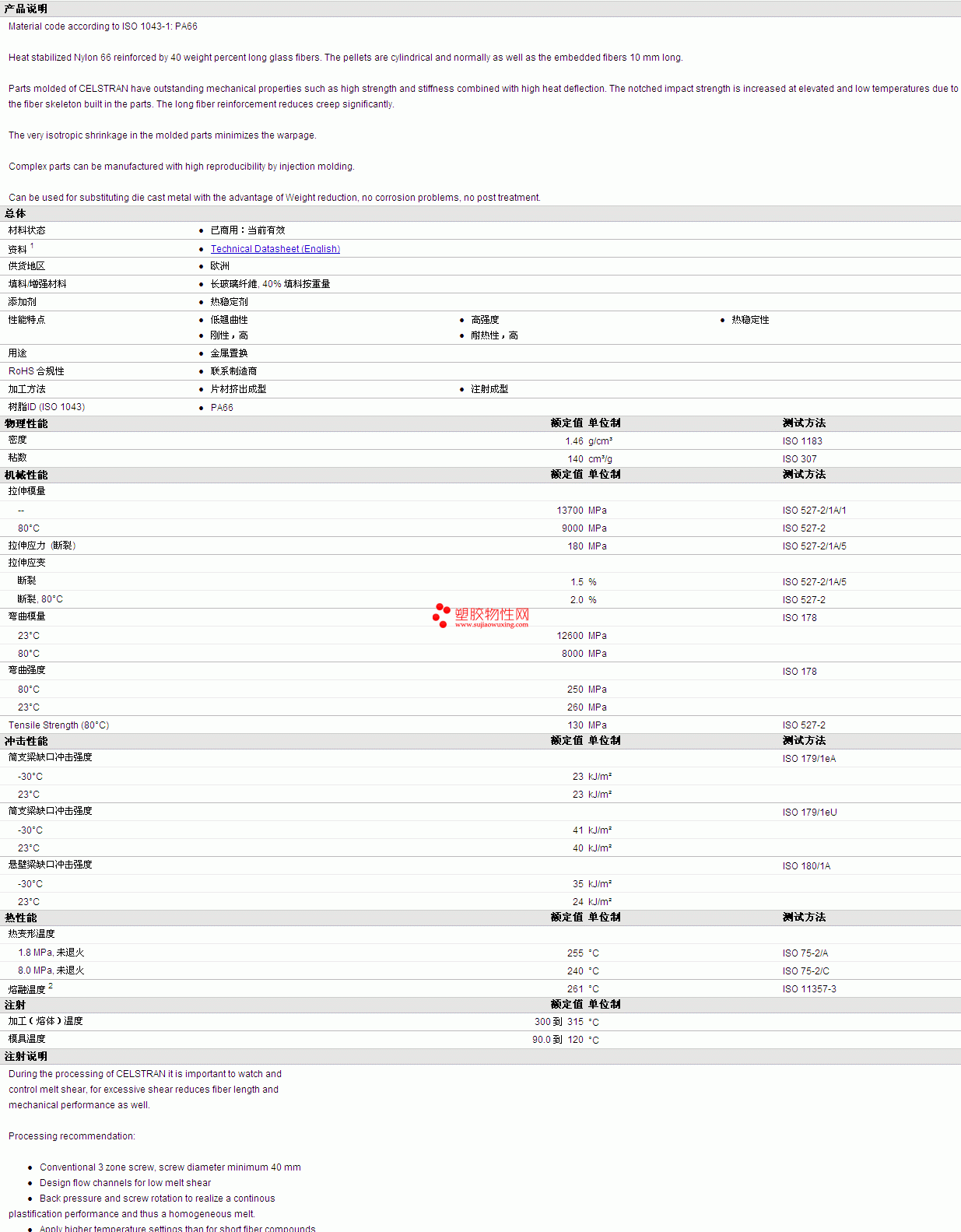Click the ISO 11357-3 test method
This screenshot has width=961, height=1232.
tap(810, 989)
